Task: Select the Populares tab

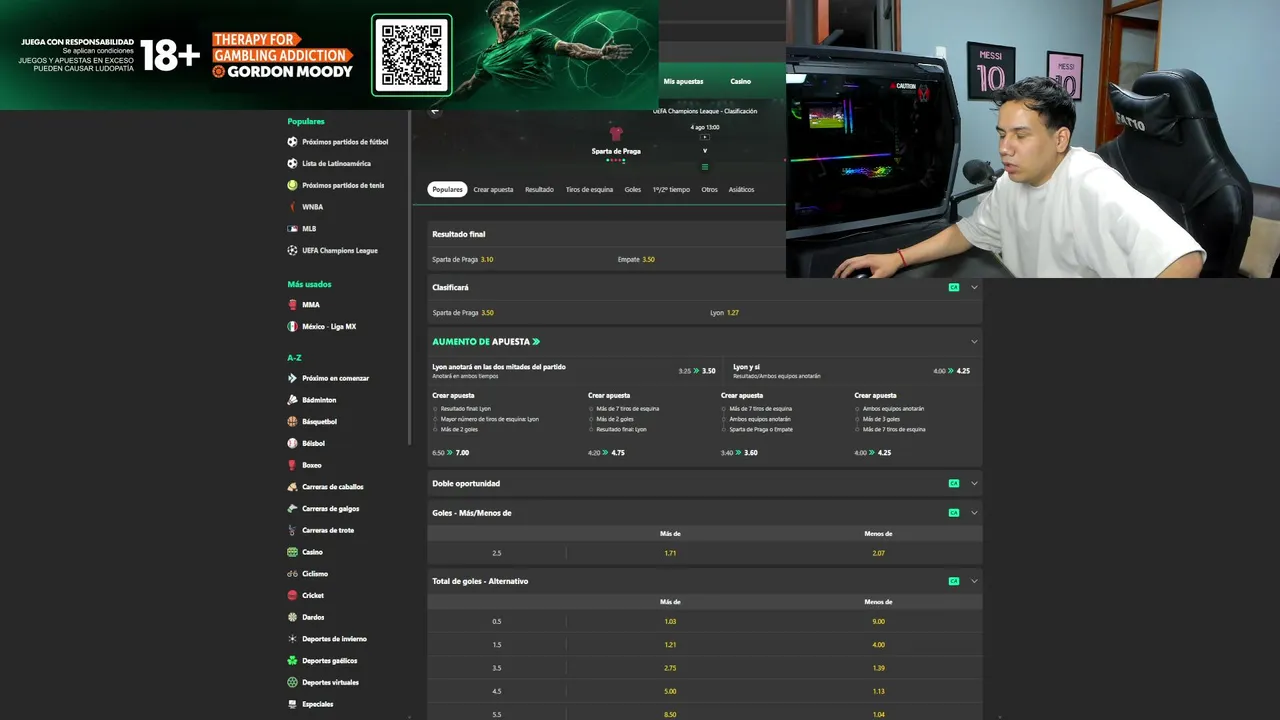Action: (448, 190)
